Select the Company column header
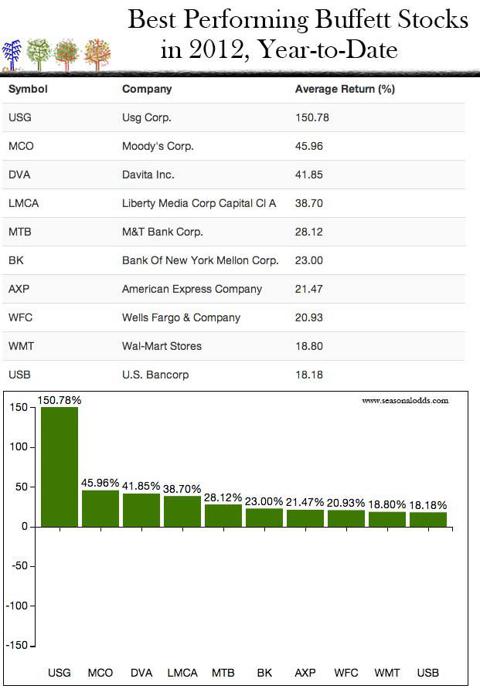480x689 pixels. coord(147,89)
